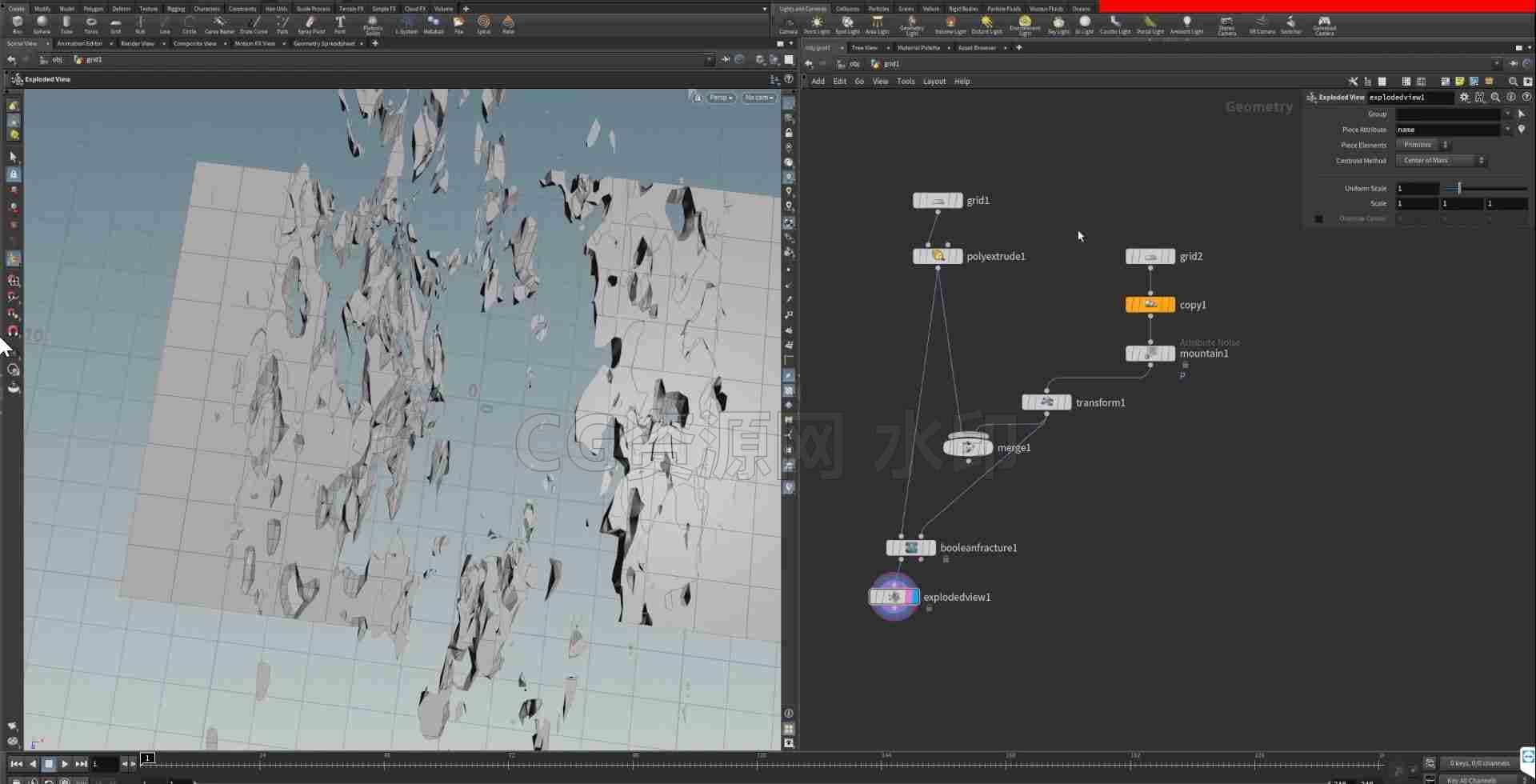
Task: Add a Point Light from the shelf
Action: 817,25
